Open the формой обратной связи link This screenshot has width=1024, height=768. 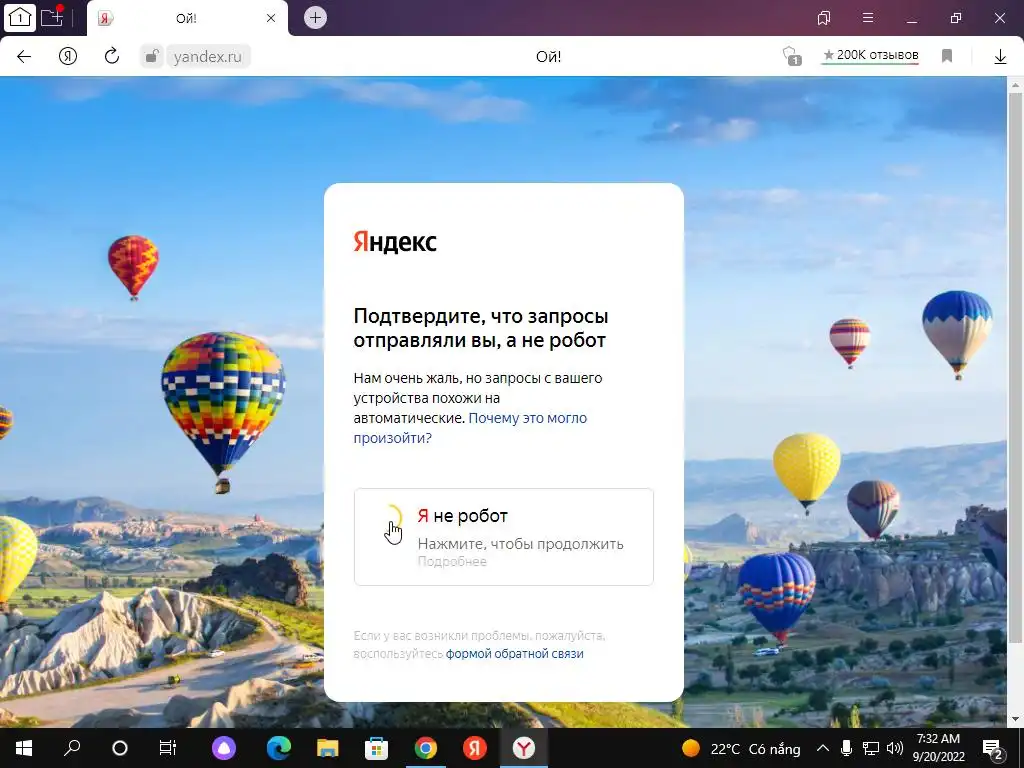515,654
